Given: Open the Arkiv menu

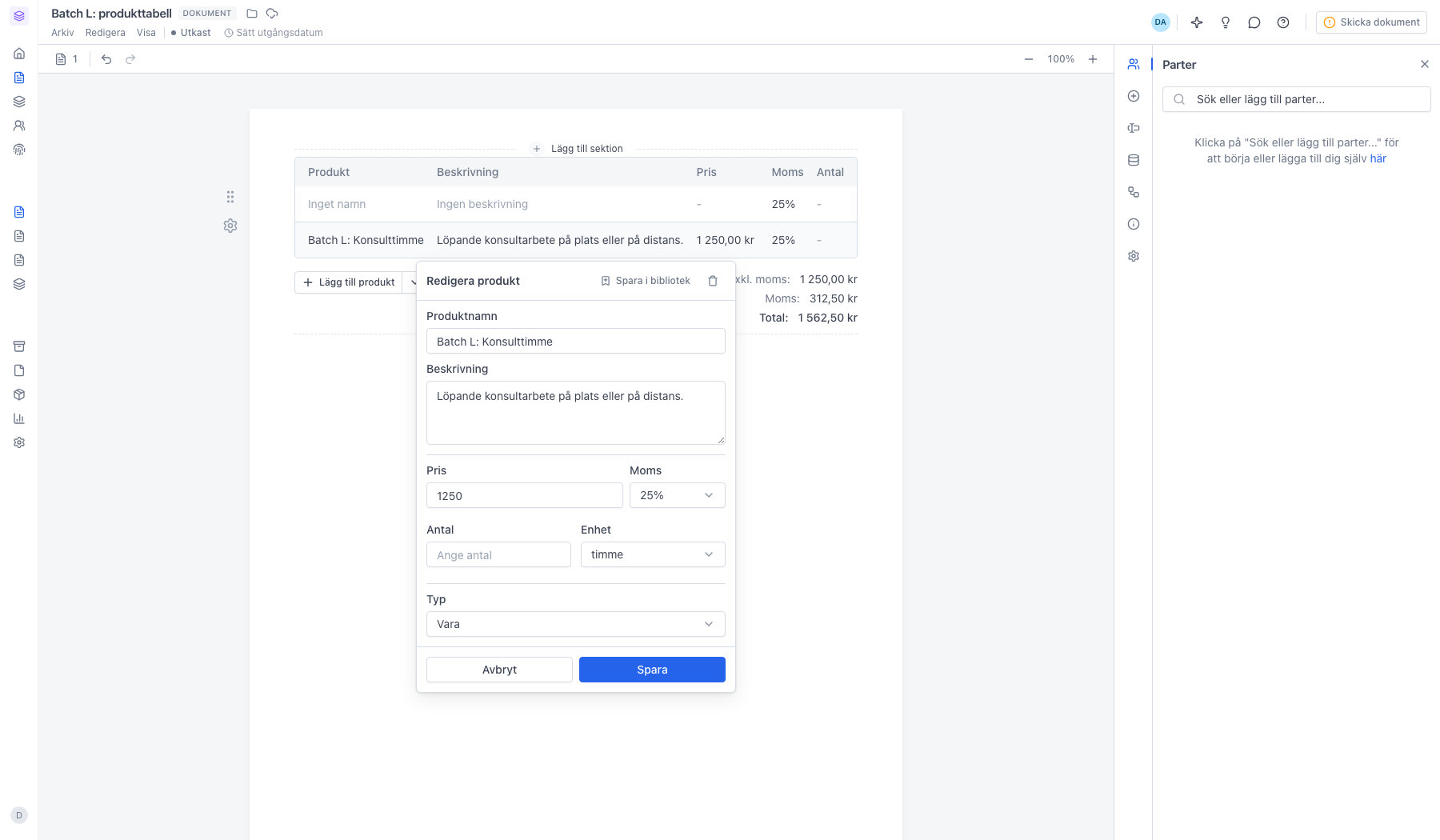Looking at the screenshot, I should click(x=62, y=33).
